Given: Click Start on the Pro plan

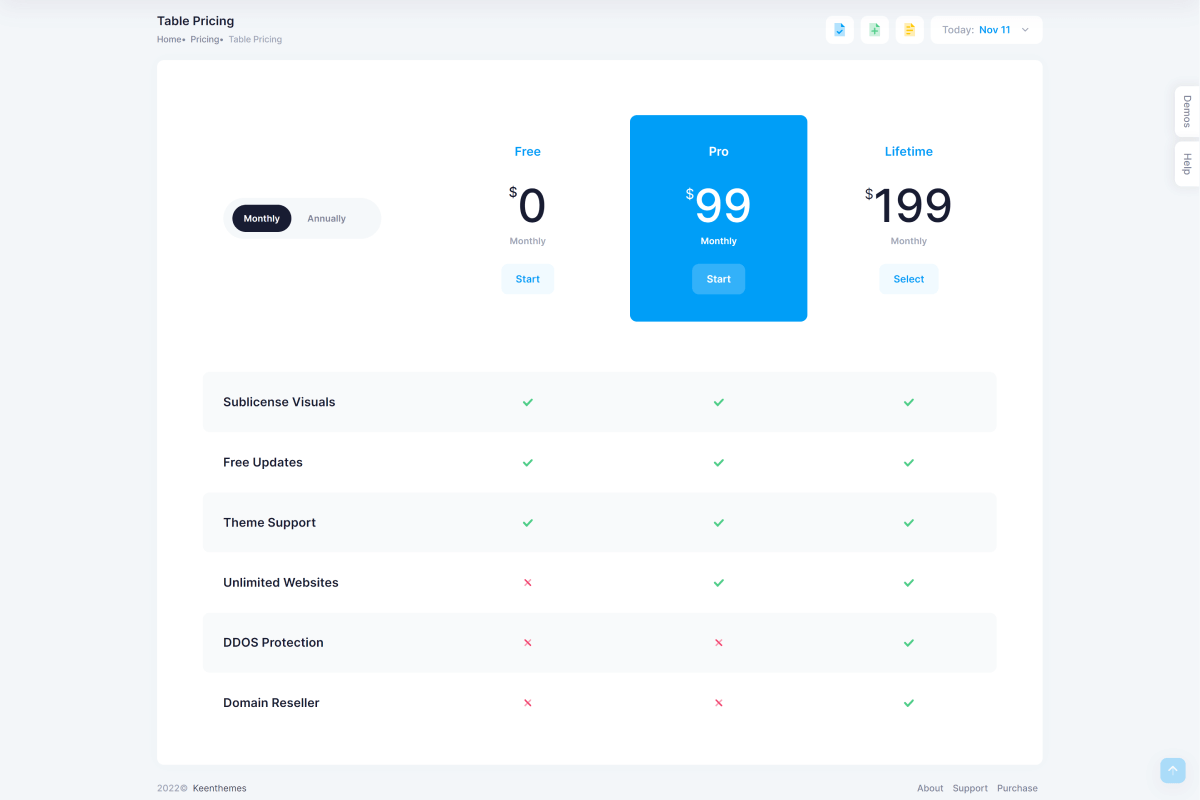Looking at the screenshot, I should tap(718, 279).
